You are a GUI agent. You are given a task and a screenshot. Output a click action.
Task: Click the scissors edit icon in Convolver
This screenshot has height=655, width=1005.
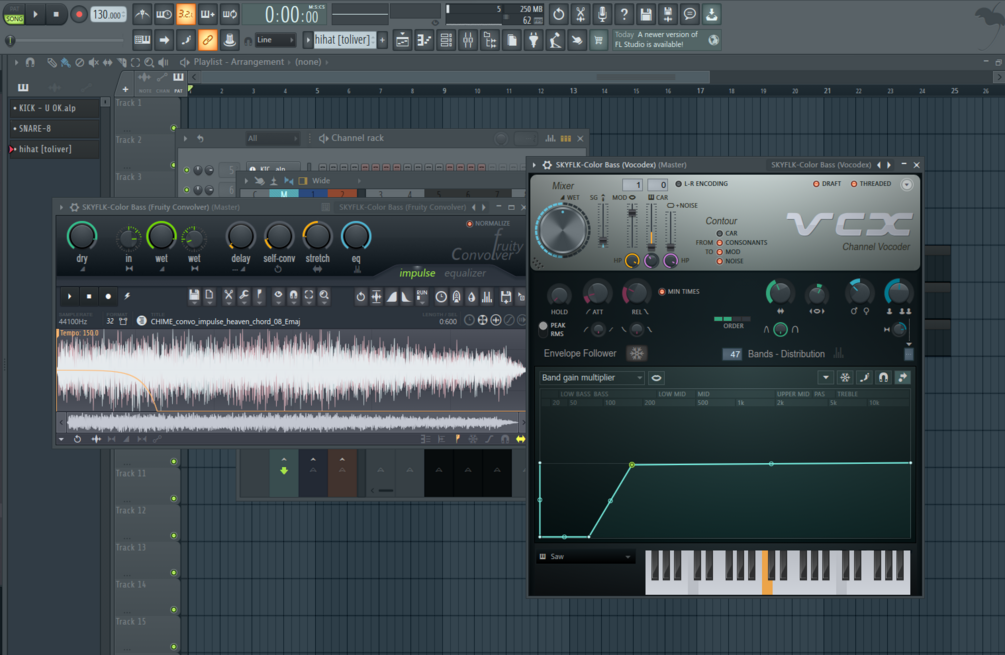(x=228, y=296)
